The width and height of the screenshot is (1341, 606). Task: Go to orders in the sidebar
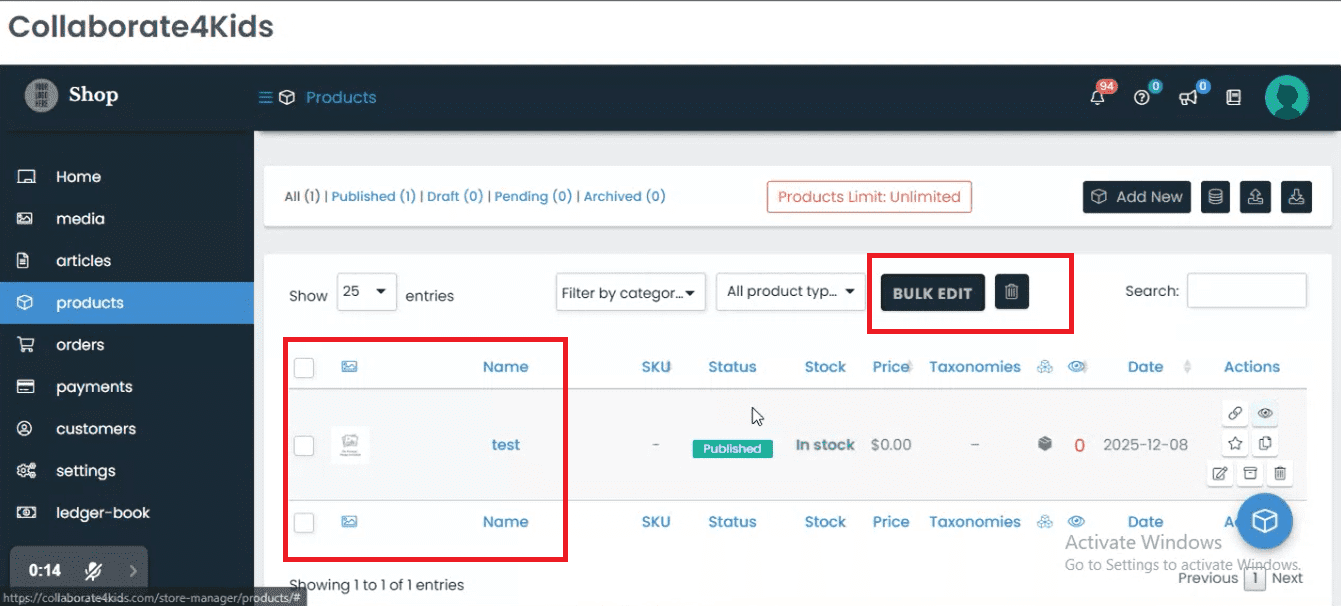pyautogui.click(x=80, y=345)
